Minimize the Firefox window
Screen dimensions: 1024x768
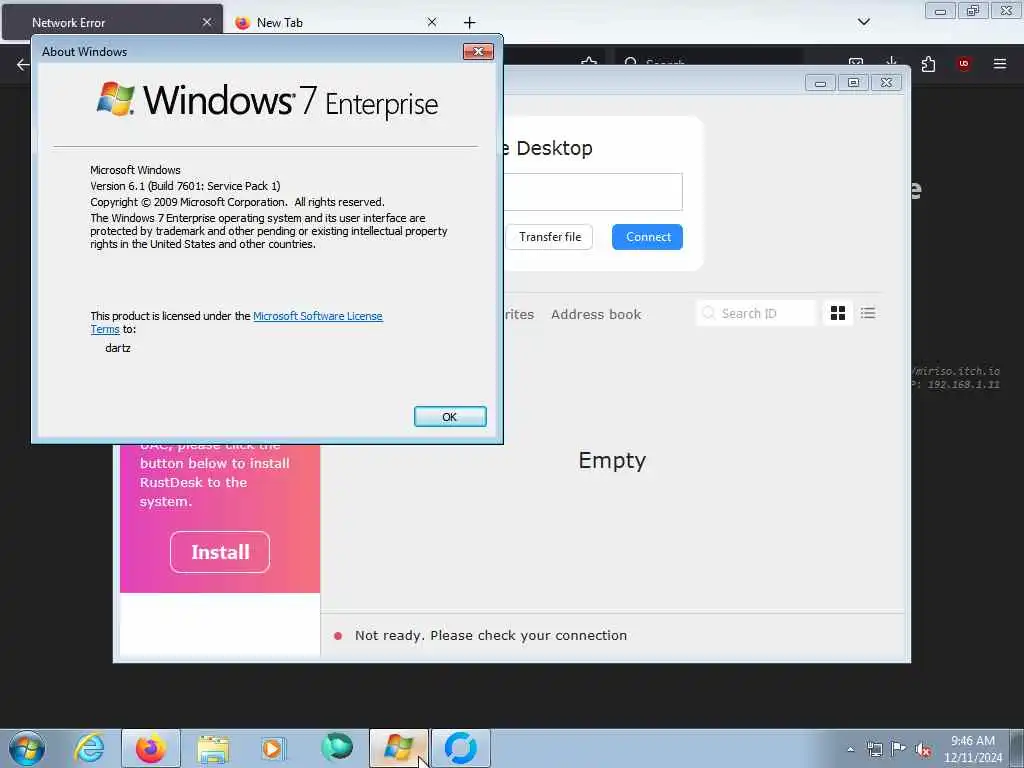tap(940, 11)
